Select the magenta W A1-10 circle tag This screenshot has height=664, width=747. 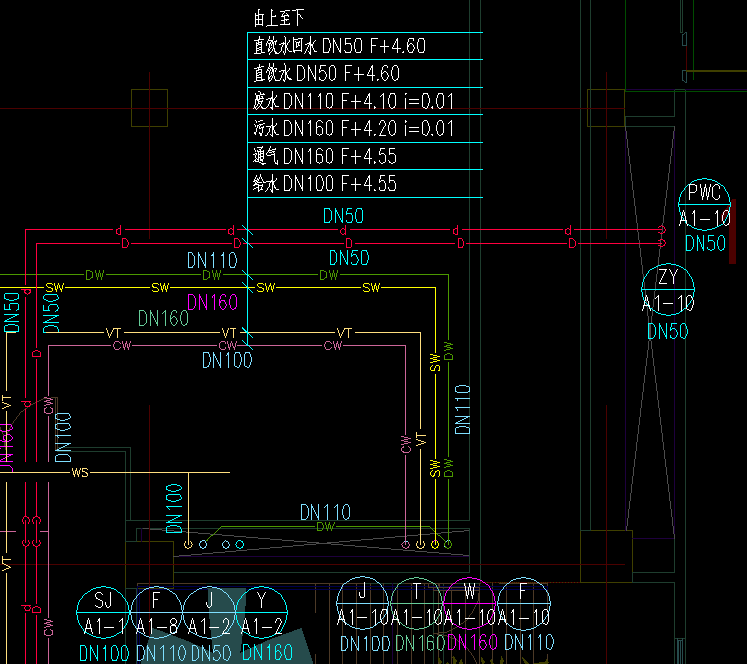(x=471, y=604)
